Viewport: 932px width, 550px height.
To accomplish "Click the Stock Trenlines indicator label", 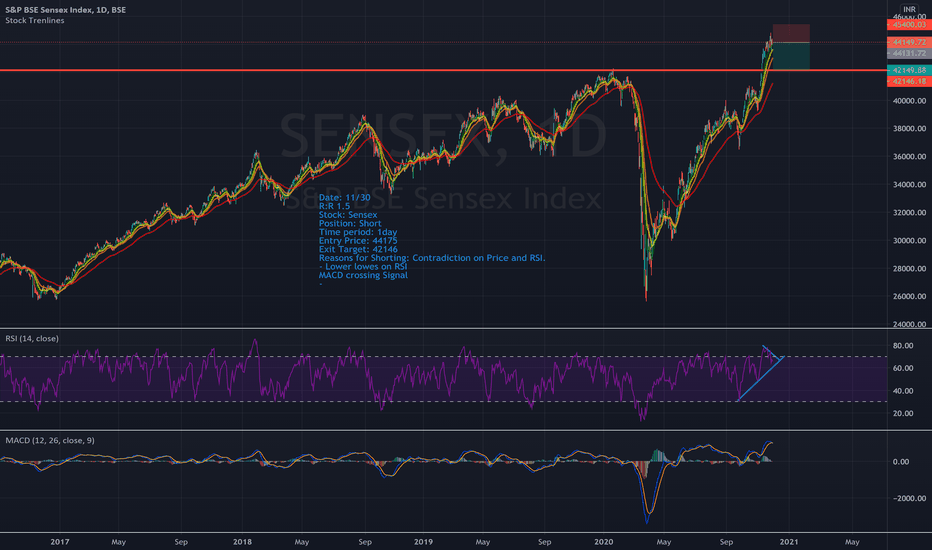I will click(x=34, y=20).
